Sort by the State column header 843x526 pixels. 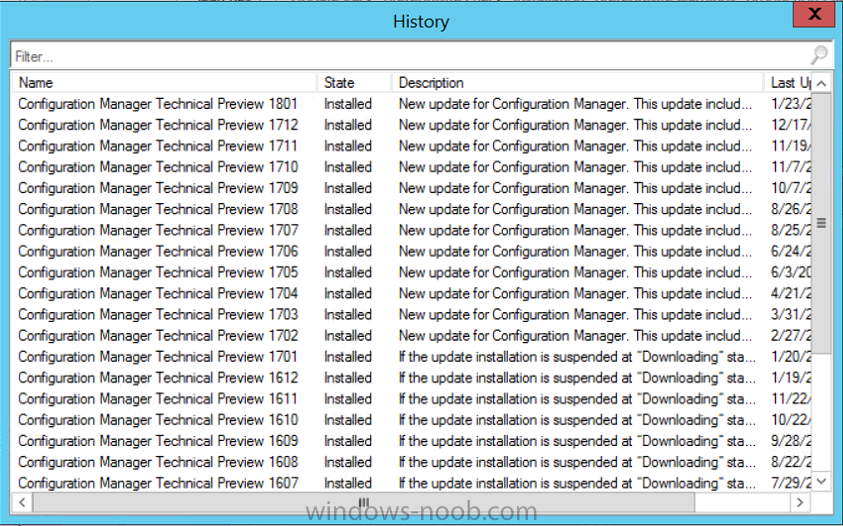(x=354, y=83)
